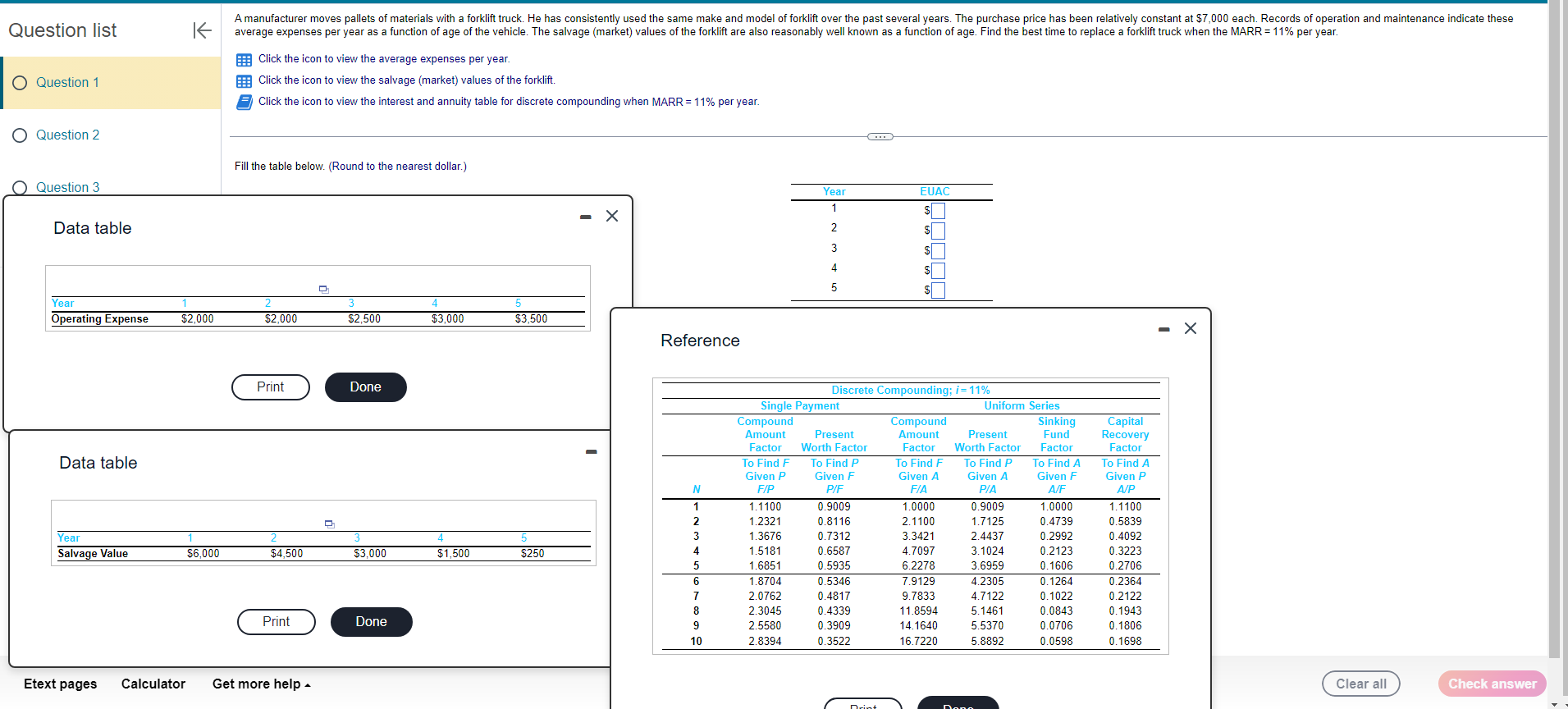The image size is (1568, 709).
Task: Click the Question 3 link in the list
Action: click(67, 188)
